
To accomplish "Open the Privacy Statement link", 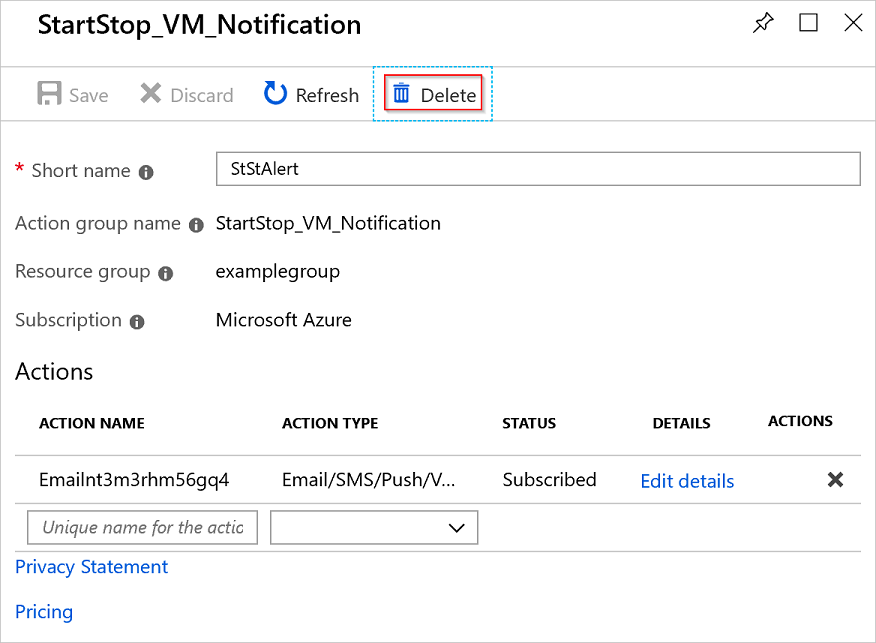I will point(92,567).
